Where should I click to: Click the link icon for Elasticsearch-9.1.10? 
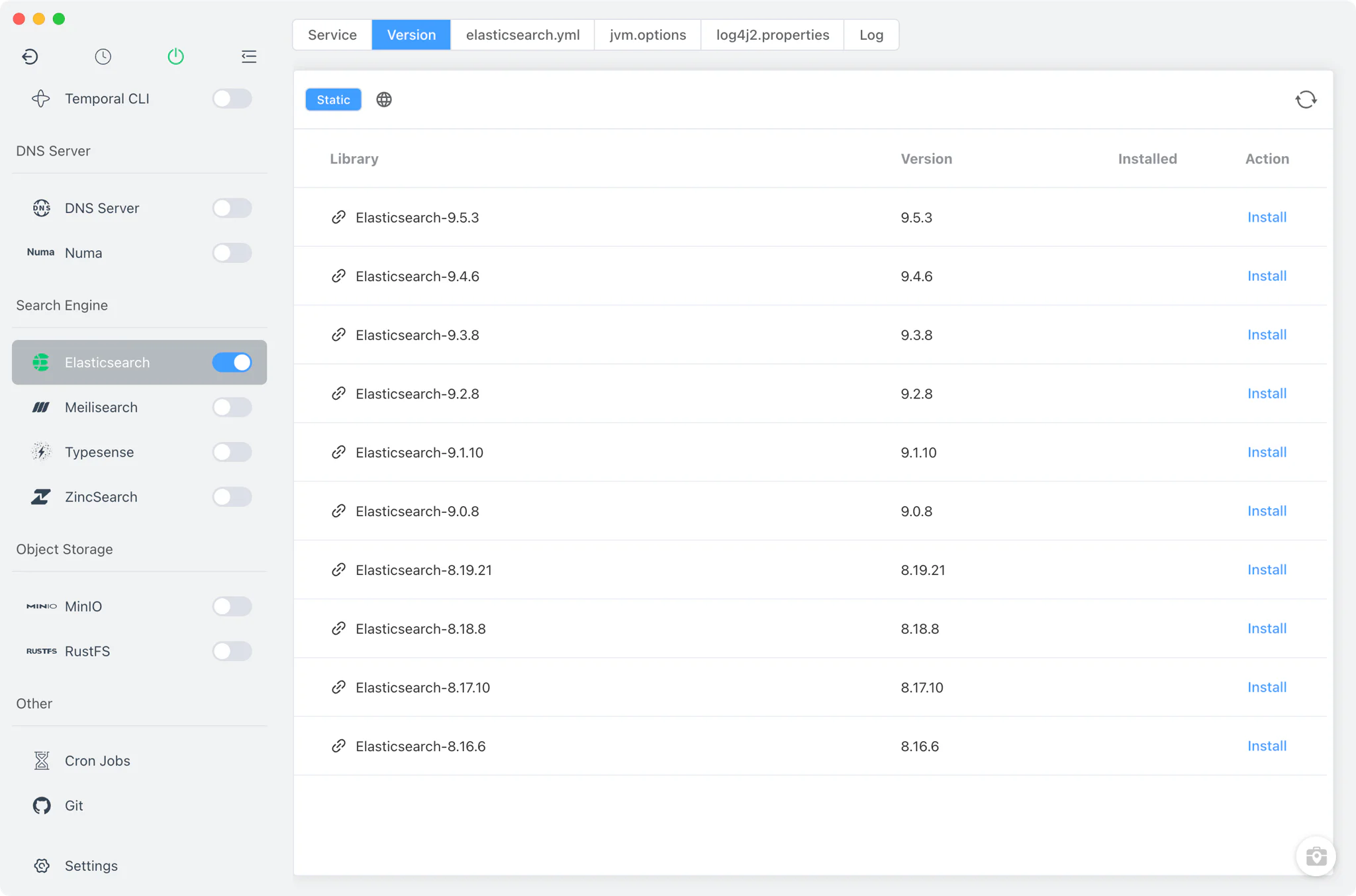click(338, 453)
